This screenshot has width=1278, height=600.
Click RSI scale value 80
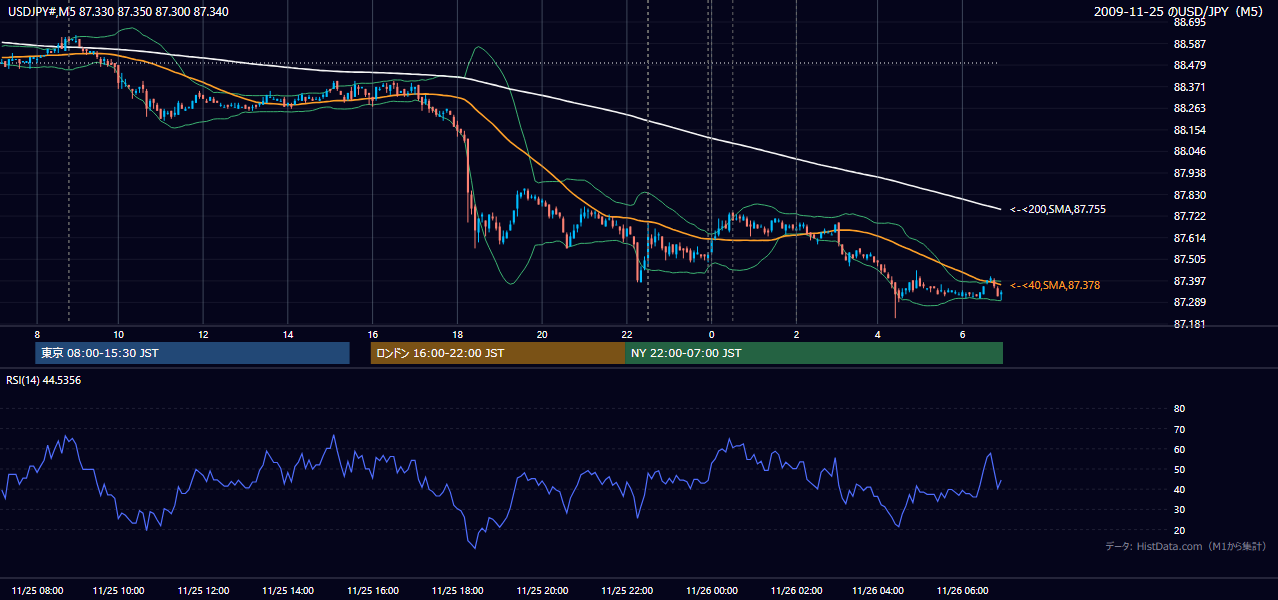(x=1179, y=409)
